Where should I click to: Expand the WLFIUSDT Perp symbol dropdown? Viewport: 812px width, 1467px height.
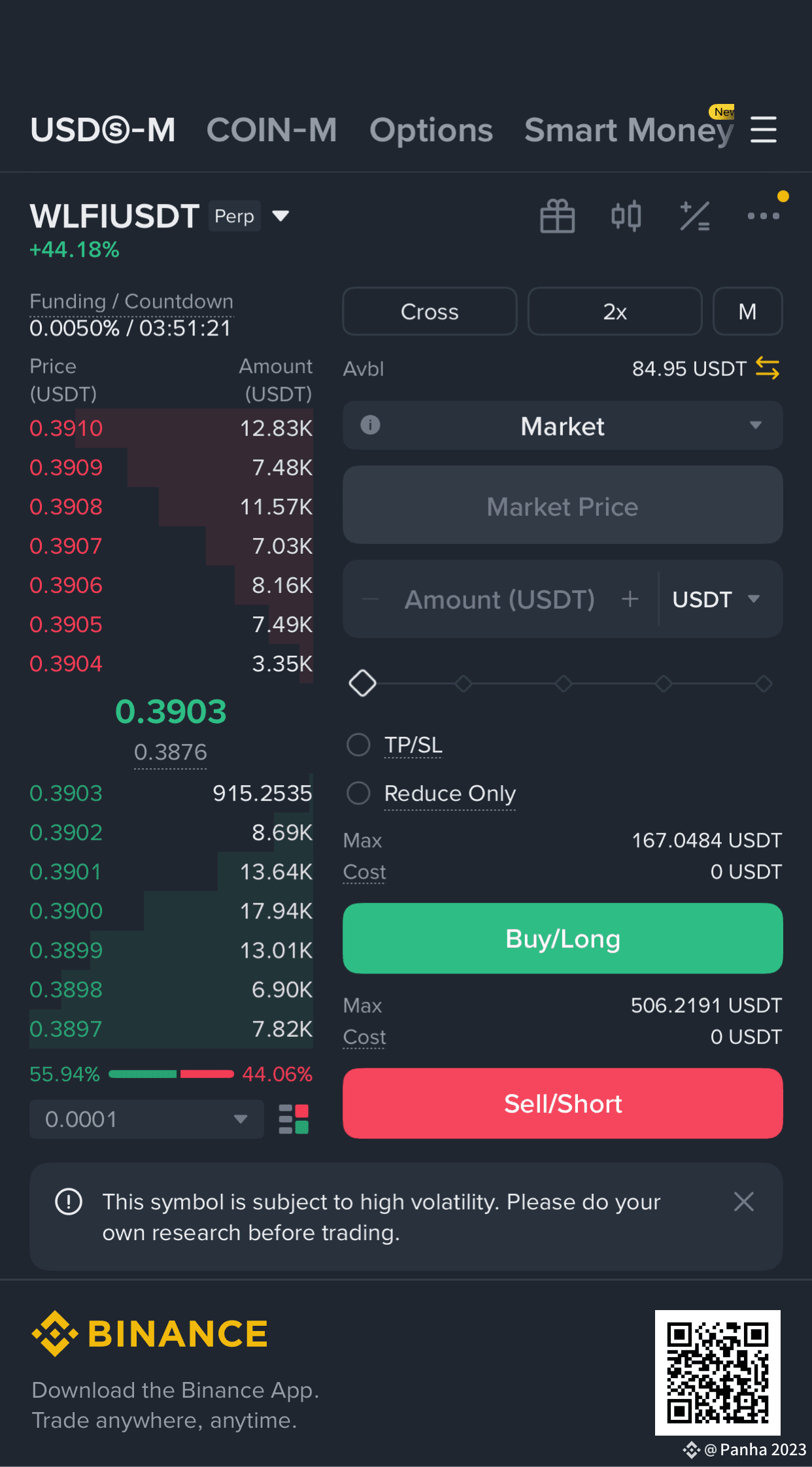click(x=280, y=216)
